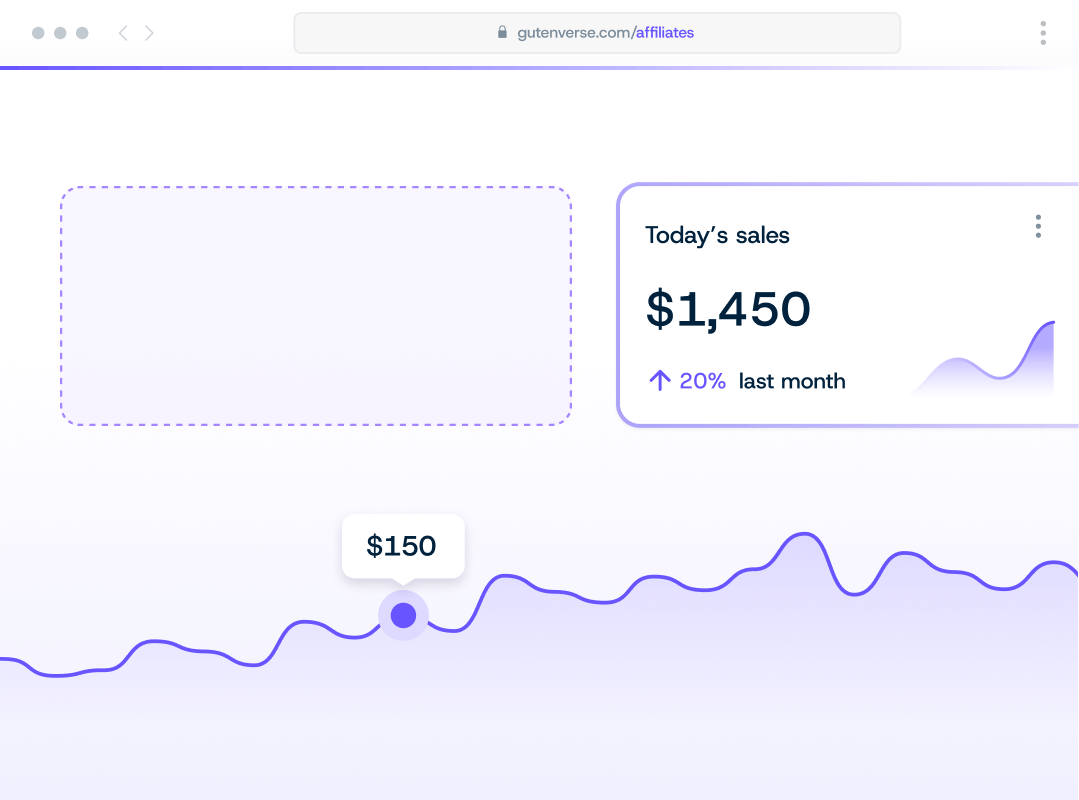Click the Today's sales heading
This screenshot has height=800, width=1079.
pyautogui.click(x=717, y=236)
